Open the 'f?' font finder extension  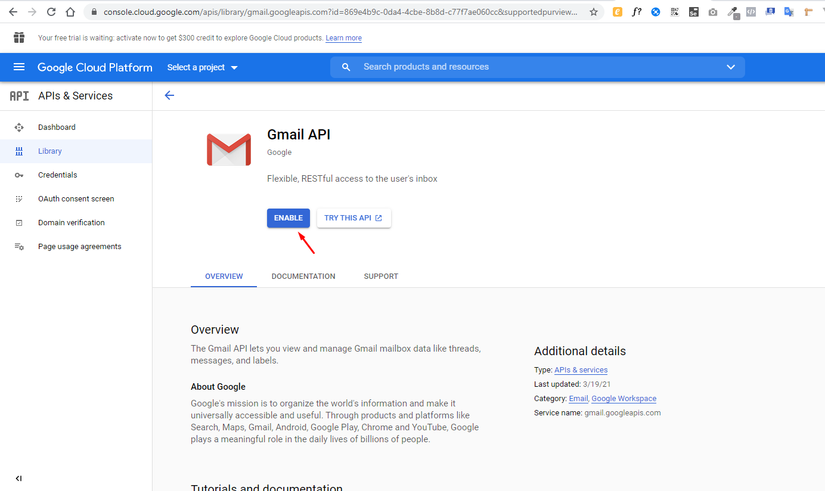637,12
